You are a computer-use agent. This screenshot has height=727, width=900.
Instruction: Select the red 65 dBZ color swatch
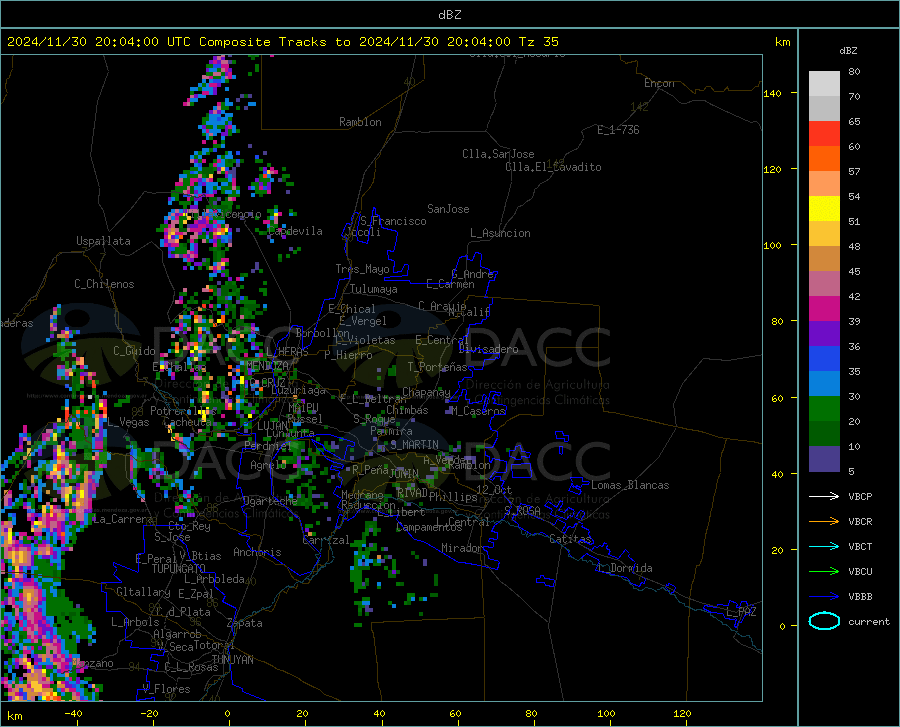click(x=824, y=133)
